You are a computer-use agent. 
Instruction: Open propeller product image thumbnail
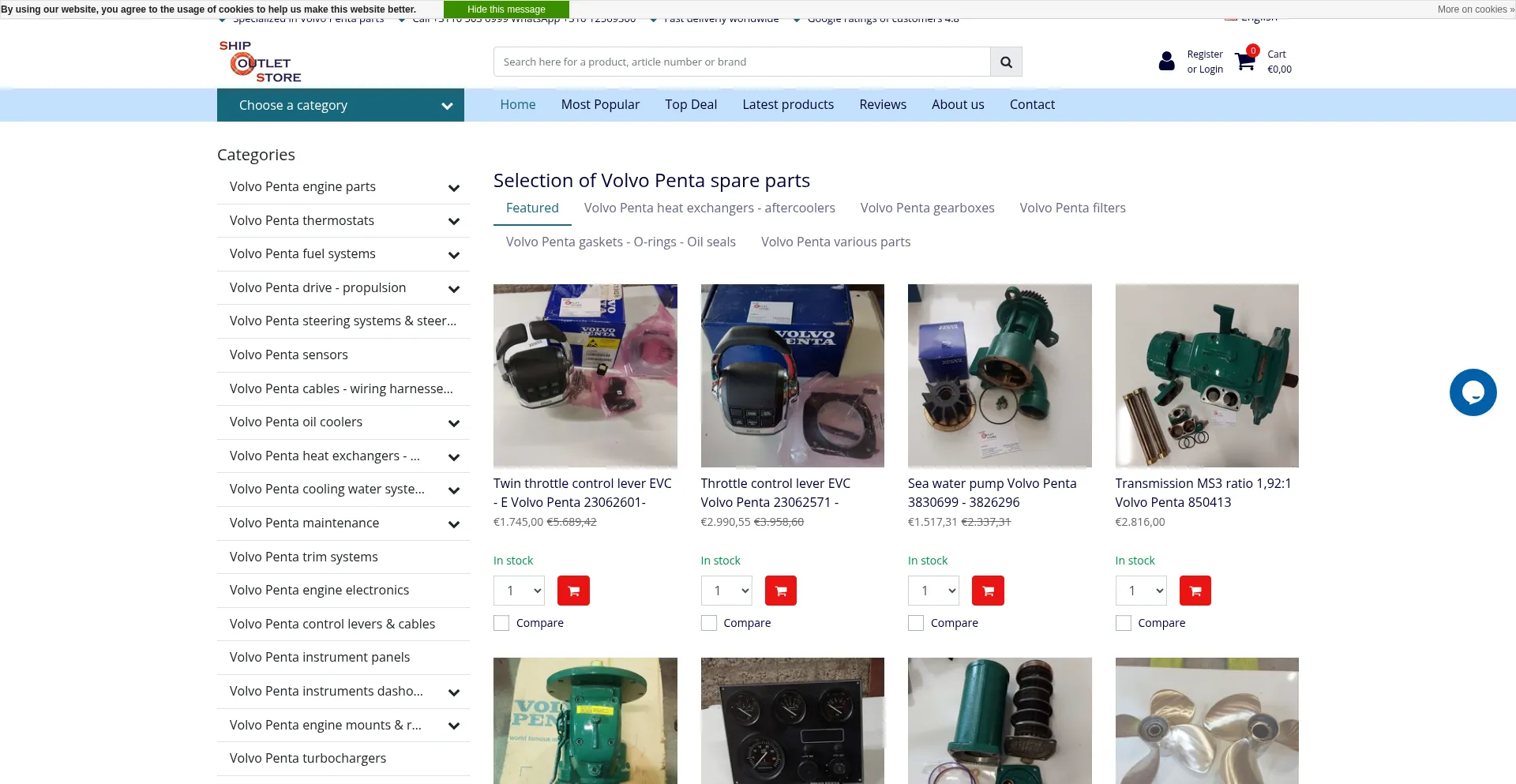[x=1207, y=721]
